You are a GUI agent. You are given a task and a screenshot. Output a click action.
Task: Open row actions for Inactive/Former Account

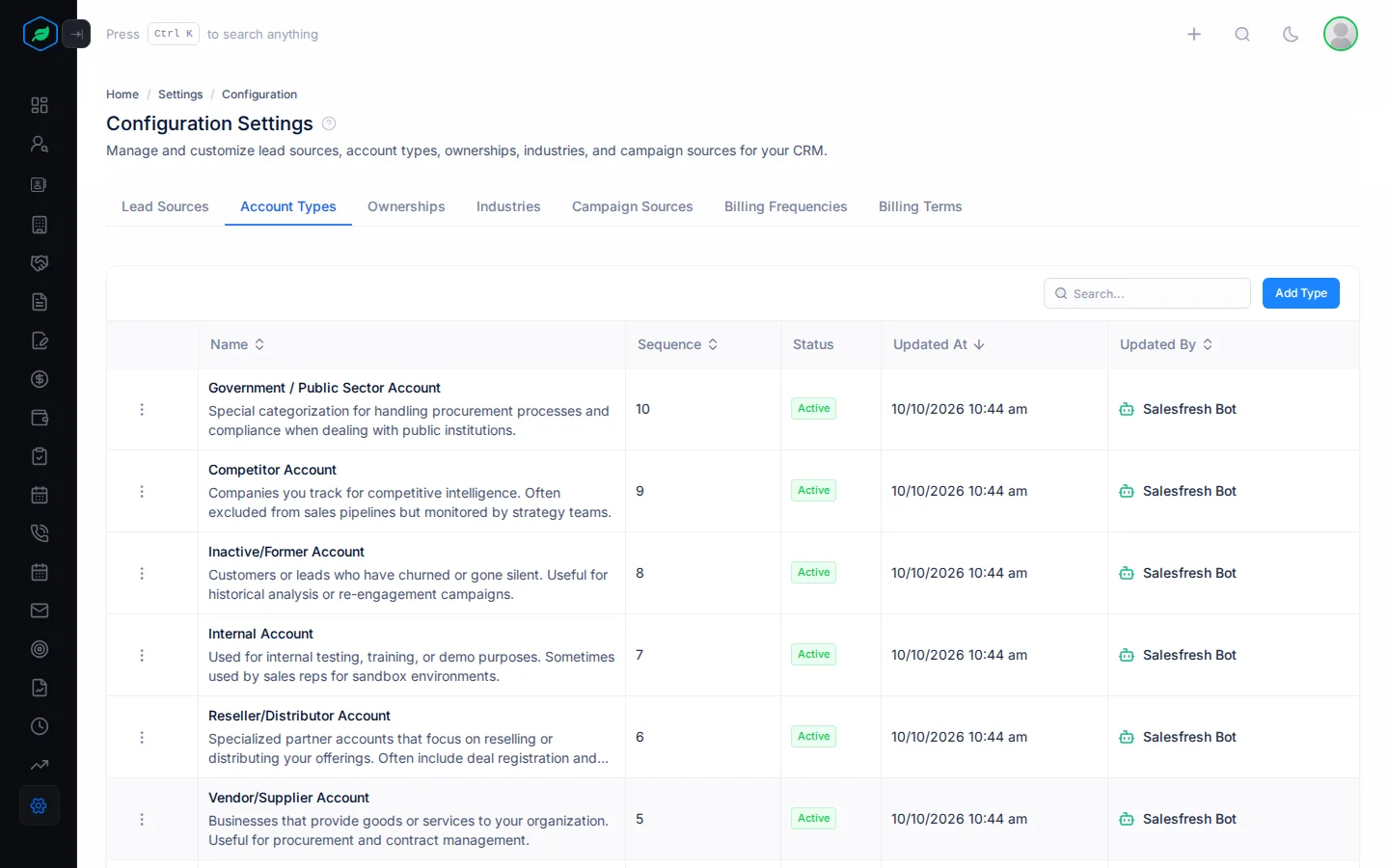click(142, 573)
